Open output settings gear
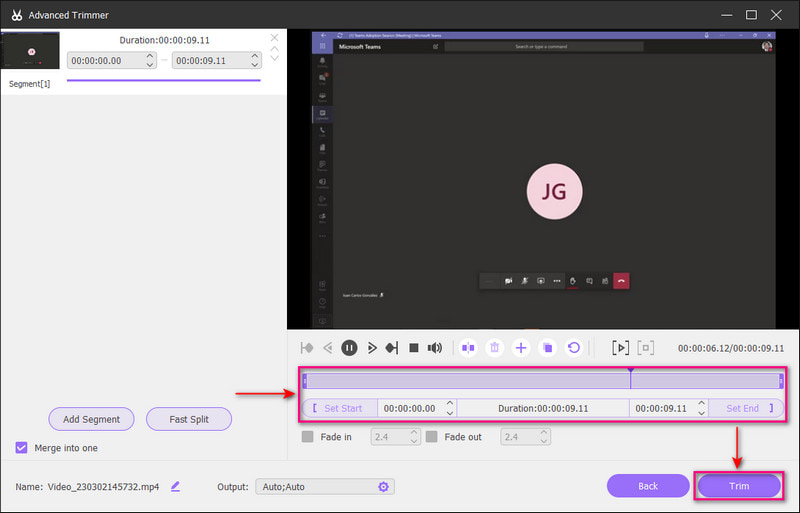800x513 pixels. tap(384, 487)
